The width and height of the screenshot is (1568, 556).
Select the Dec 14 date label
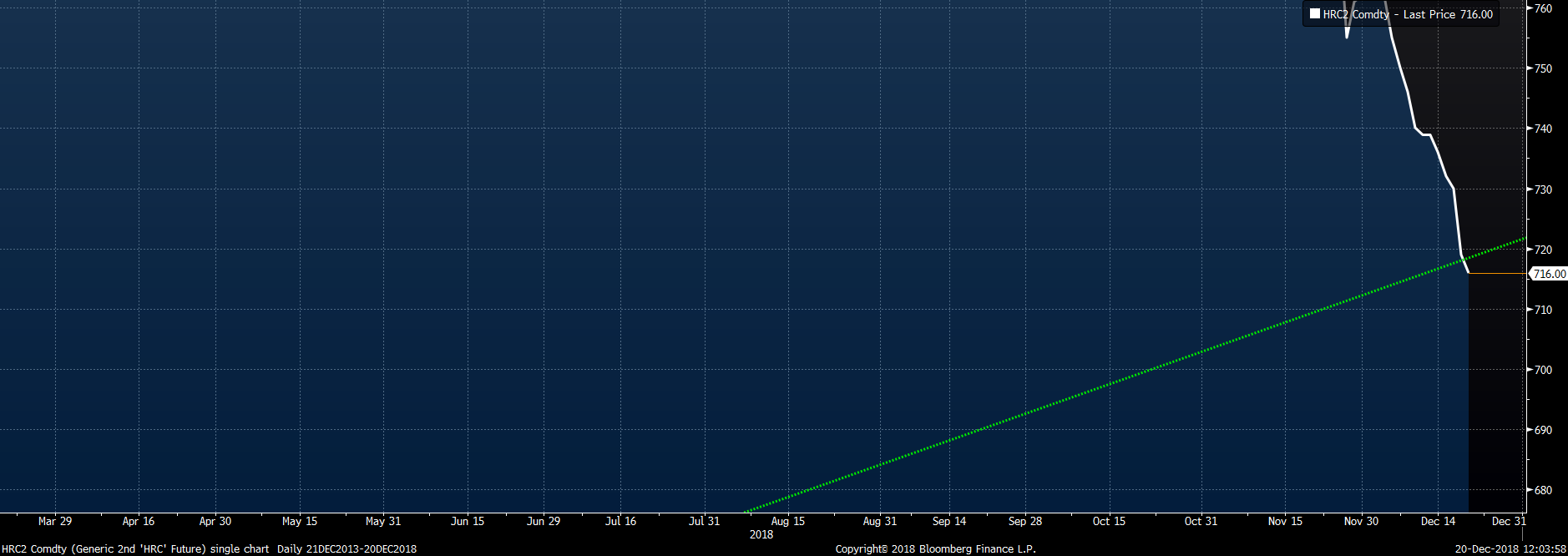(x=1438, y=521)
